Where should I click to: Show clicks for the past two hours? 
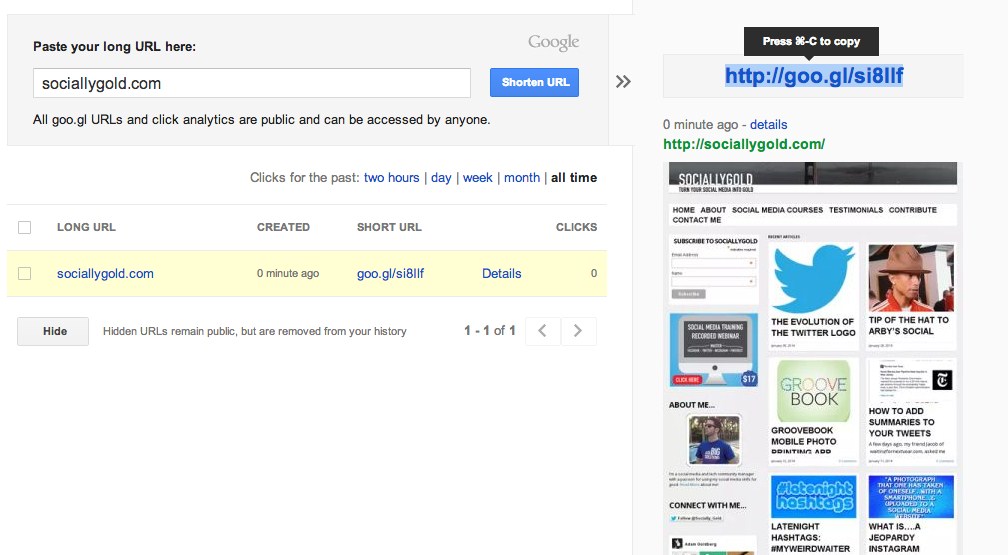click(392, 177)
